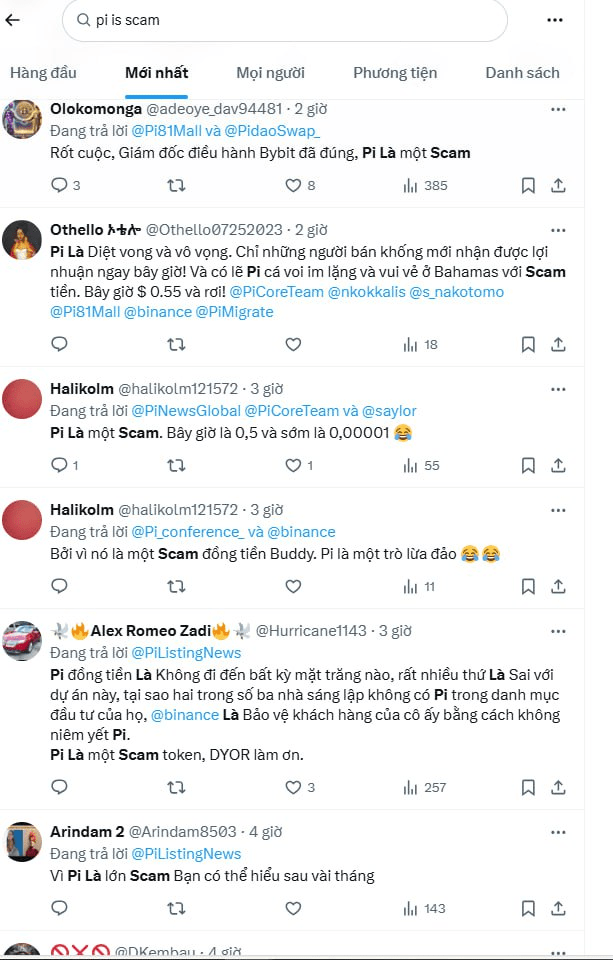Reply to Halikolm's Buddy coin tweet
The image size is (613, 960).
tap(59, 586)
